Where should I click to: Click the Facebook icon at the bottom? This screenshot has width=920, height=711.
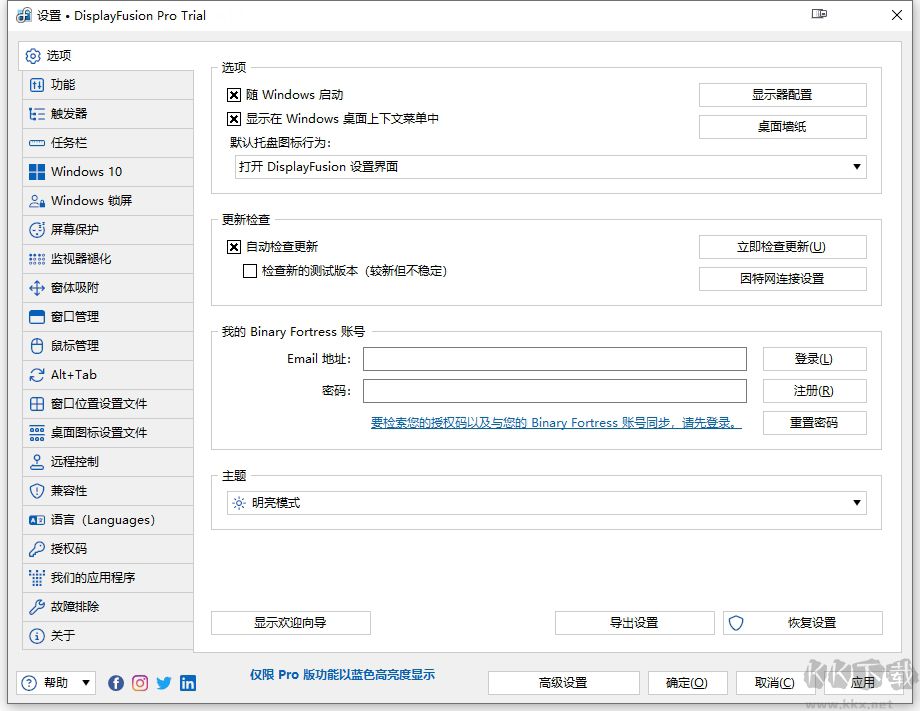(x=115, y=683)
